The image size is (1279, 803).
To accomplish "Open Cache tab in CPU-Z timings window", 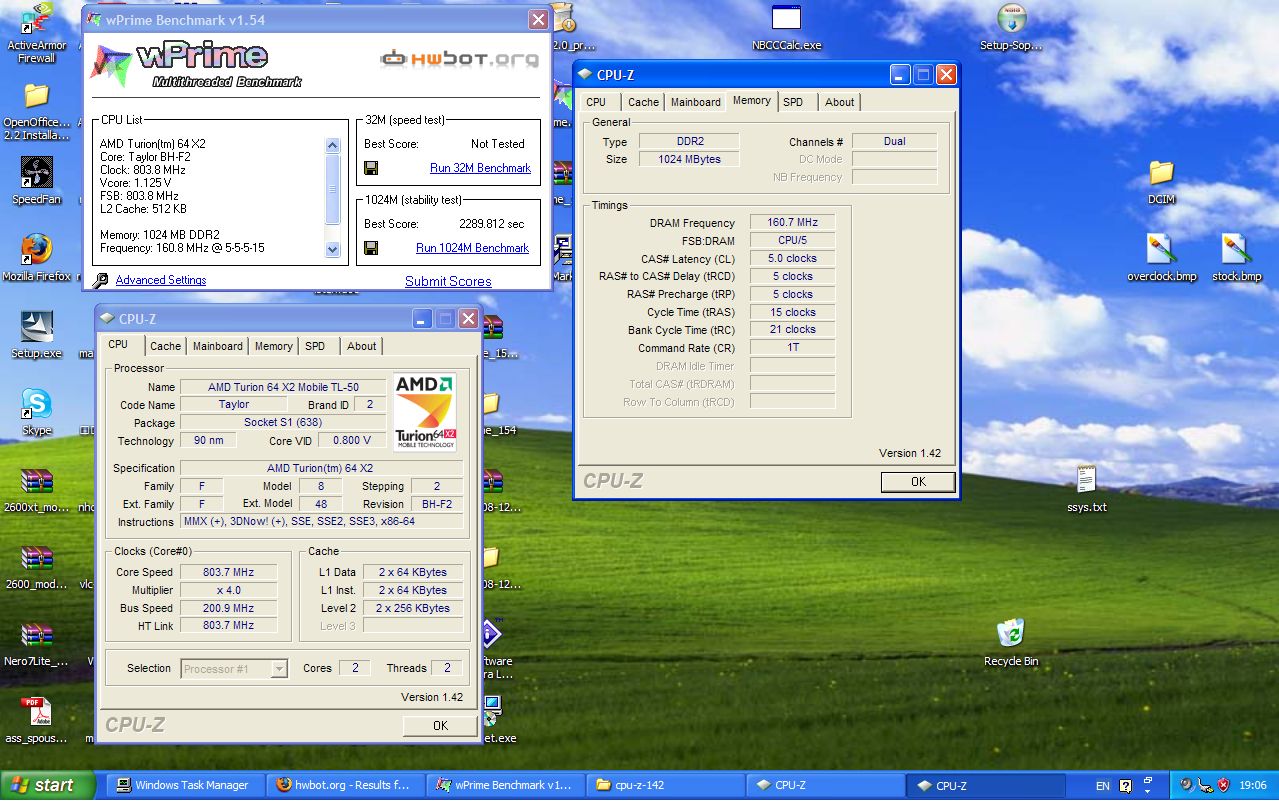I will click(643, 102).
